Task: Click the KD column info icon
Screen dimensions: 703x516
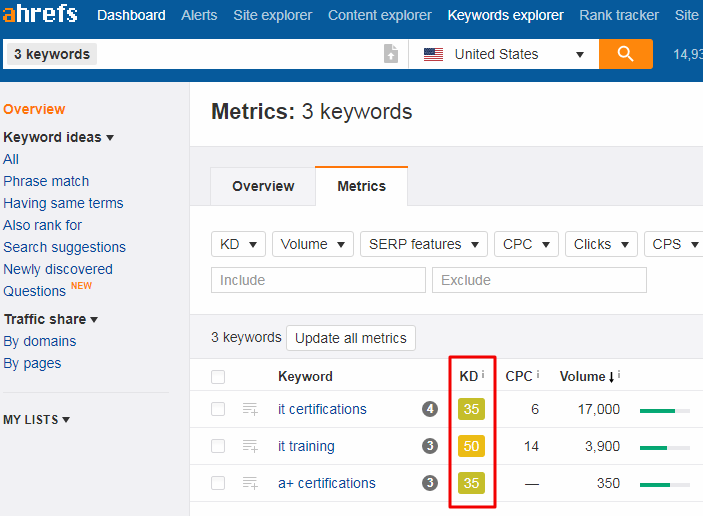Action: click(x=483, y=375)
